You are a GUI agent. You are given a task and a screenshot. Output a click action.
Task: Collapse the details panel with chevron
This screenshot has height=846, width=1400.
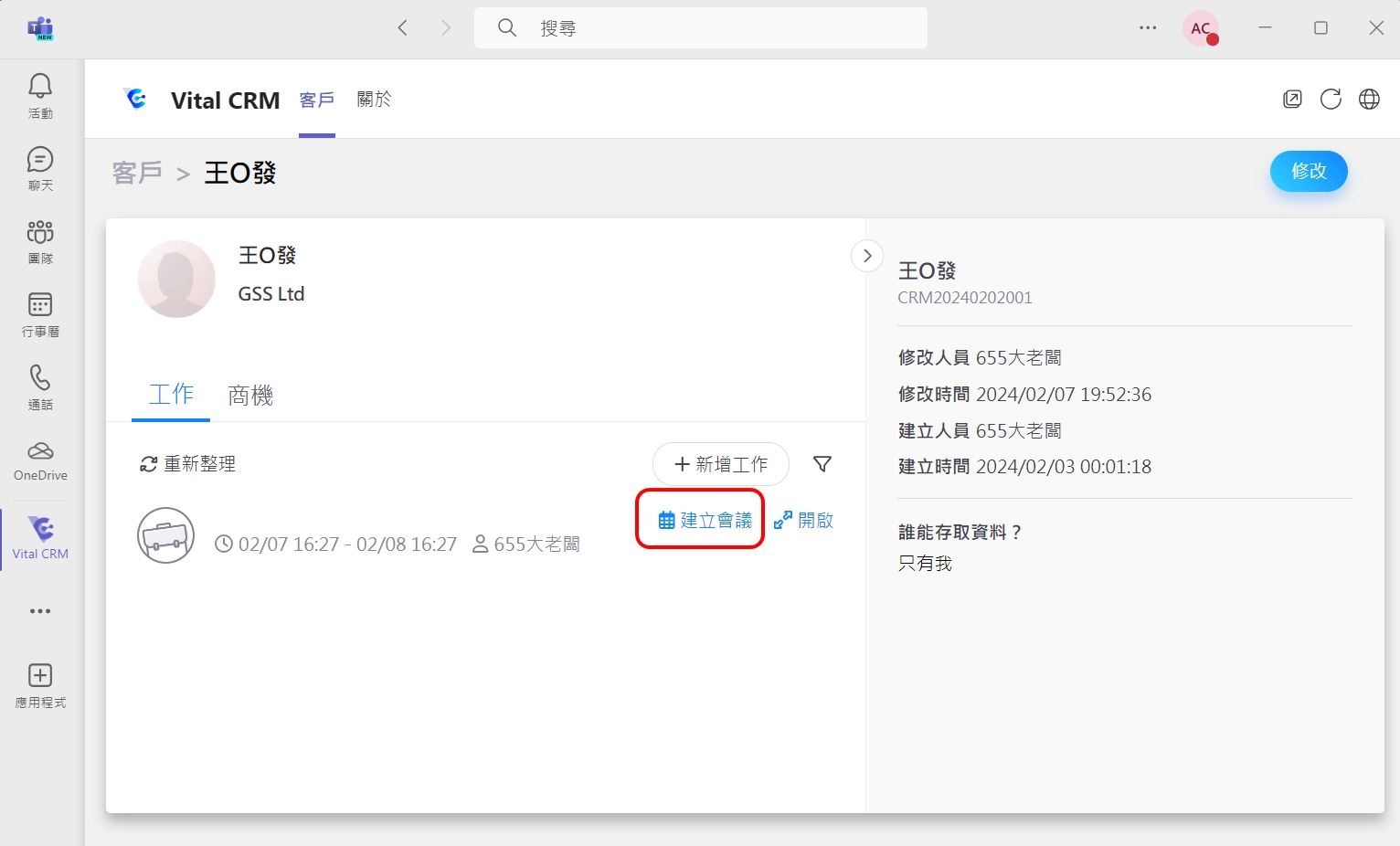coord(866,256)
